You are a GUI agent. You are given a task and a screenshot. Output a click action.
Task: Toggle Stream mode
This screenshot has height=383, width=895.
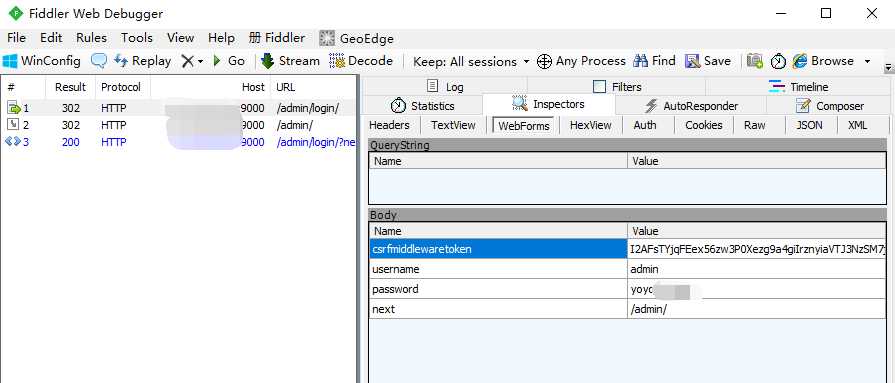coord(290,61)
